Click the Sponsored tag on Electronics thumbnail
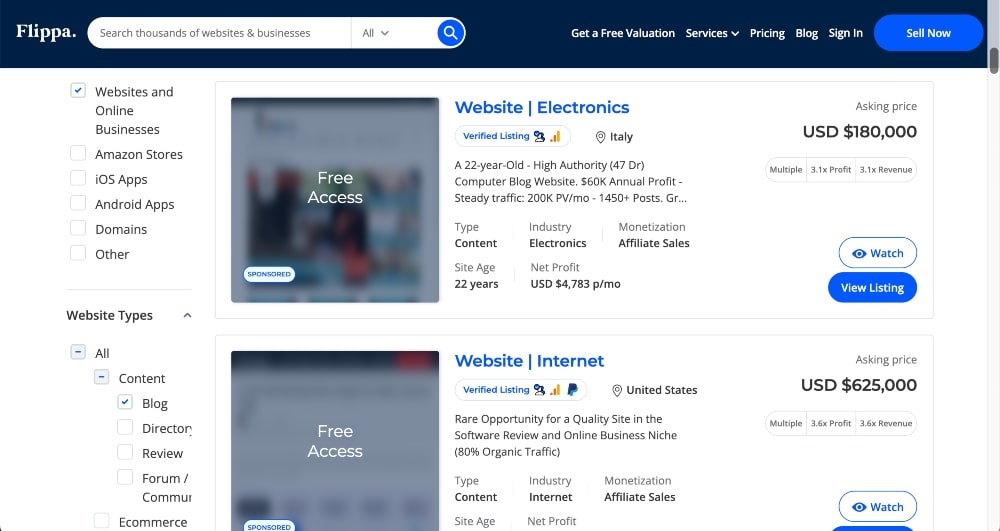The width and height of the screenshot is (1000, 531). tap(268, 274)
